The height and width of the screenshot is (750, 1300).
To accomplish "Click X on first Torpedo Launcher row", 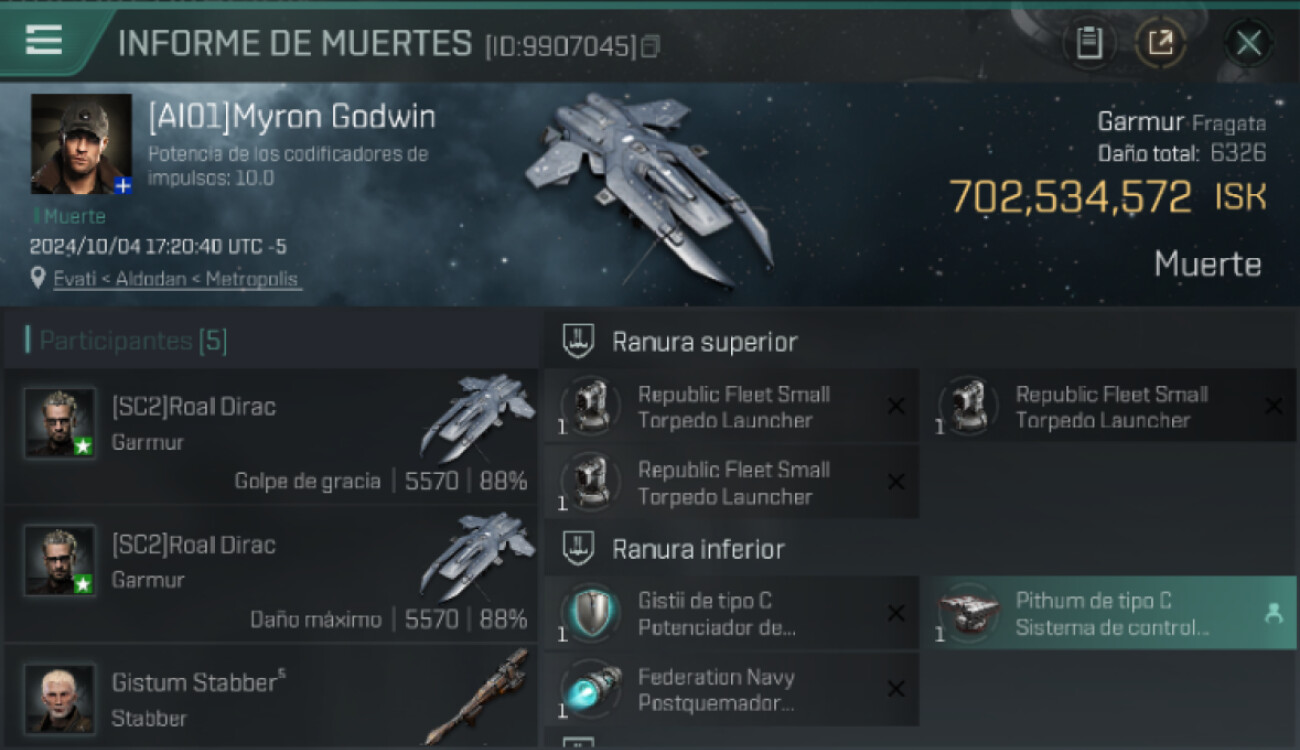I will (x=896, y=406).
